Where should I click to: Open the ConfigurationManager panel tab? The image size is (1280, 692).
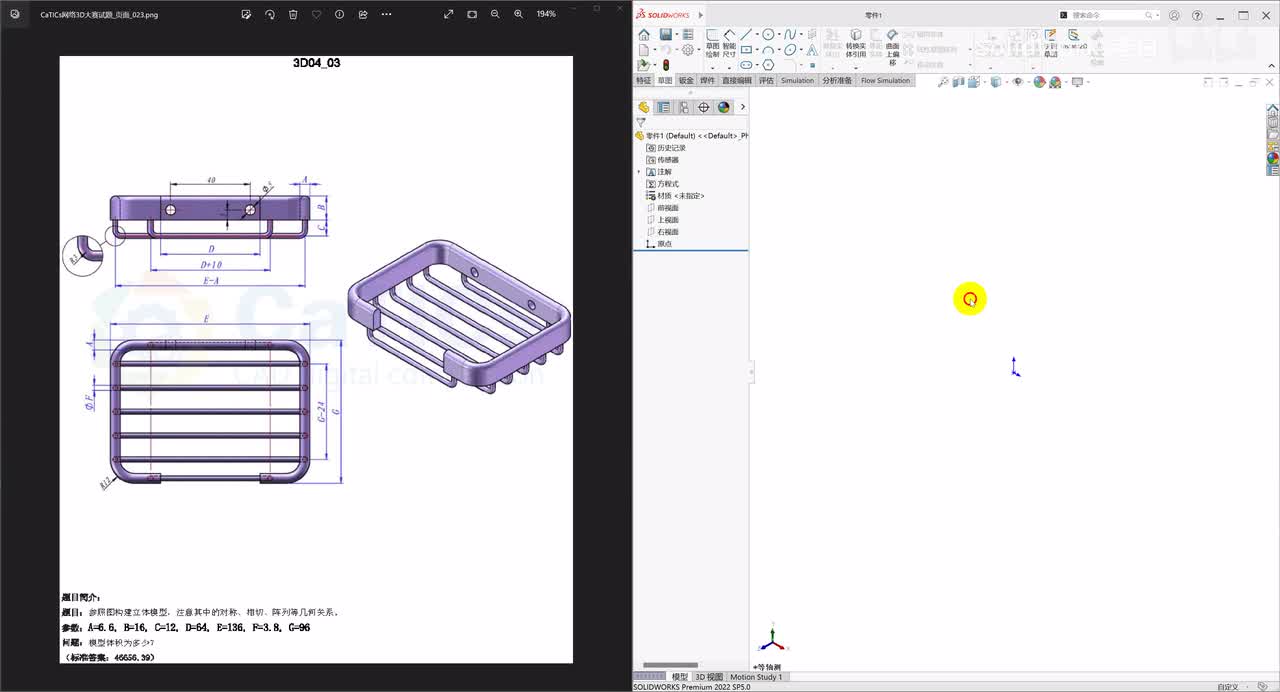coord(684,107)
